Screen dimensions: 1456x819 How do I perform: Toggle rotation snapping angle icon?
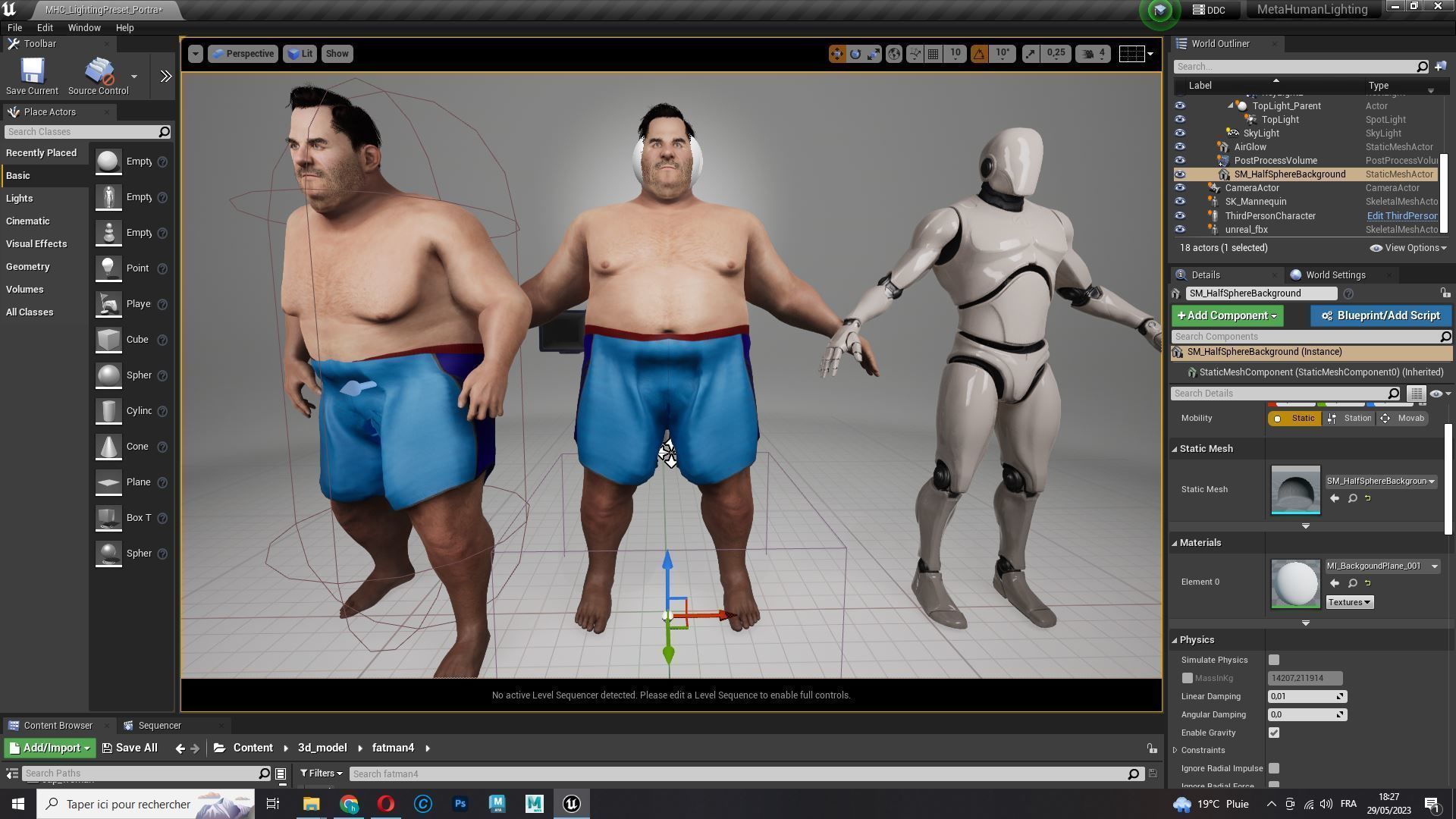click(979, 54)
